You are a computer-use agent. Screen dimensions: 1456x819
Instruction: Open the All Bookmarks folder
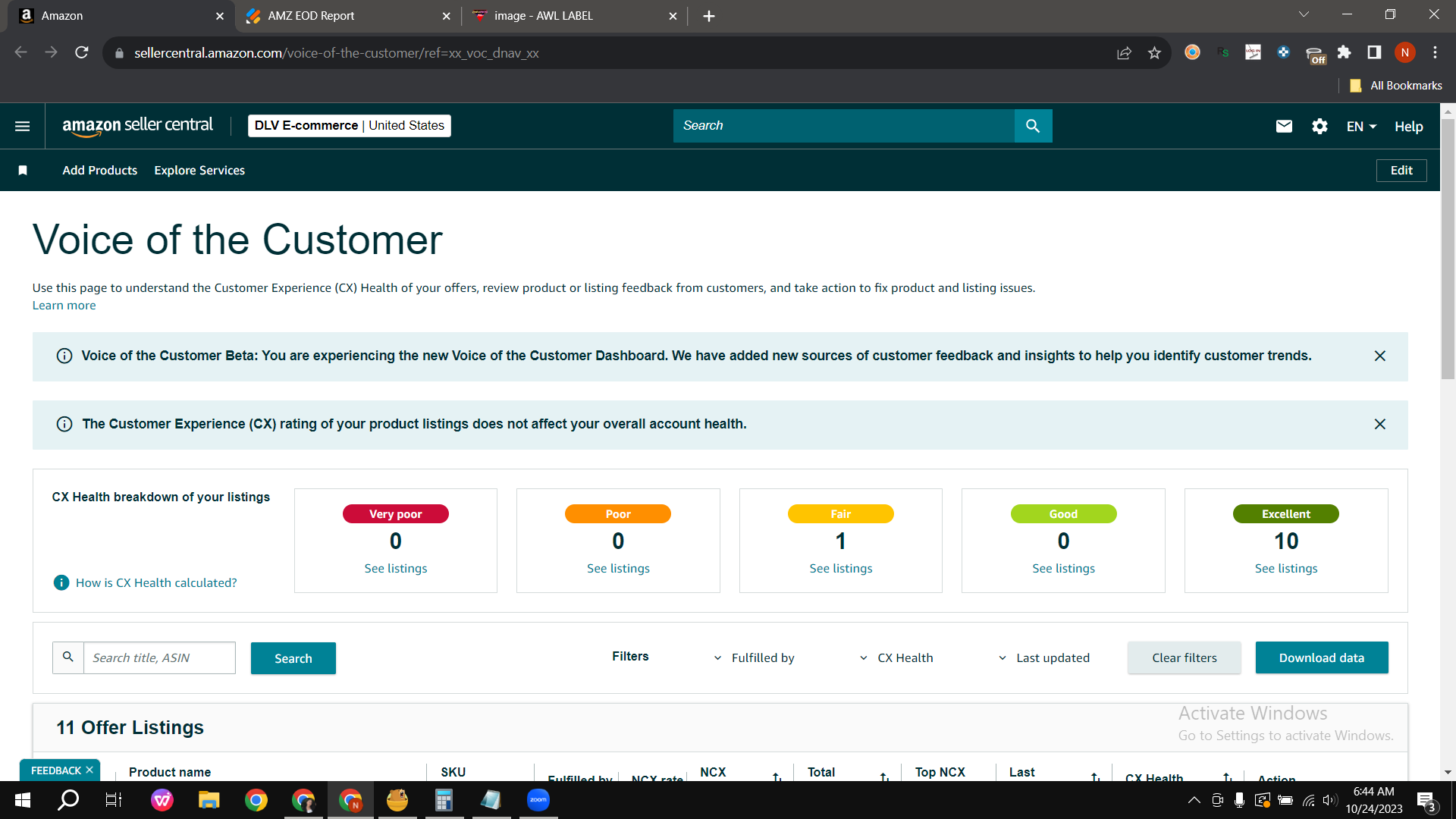coord(1396,86)
